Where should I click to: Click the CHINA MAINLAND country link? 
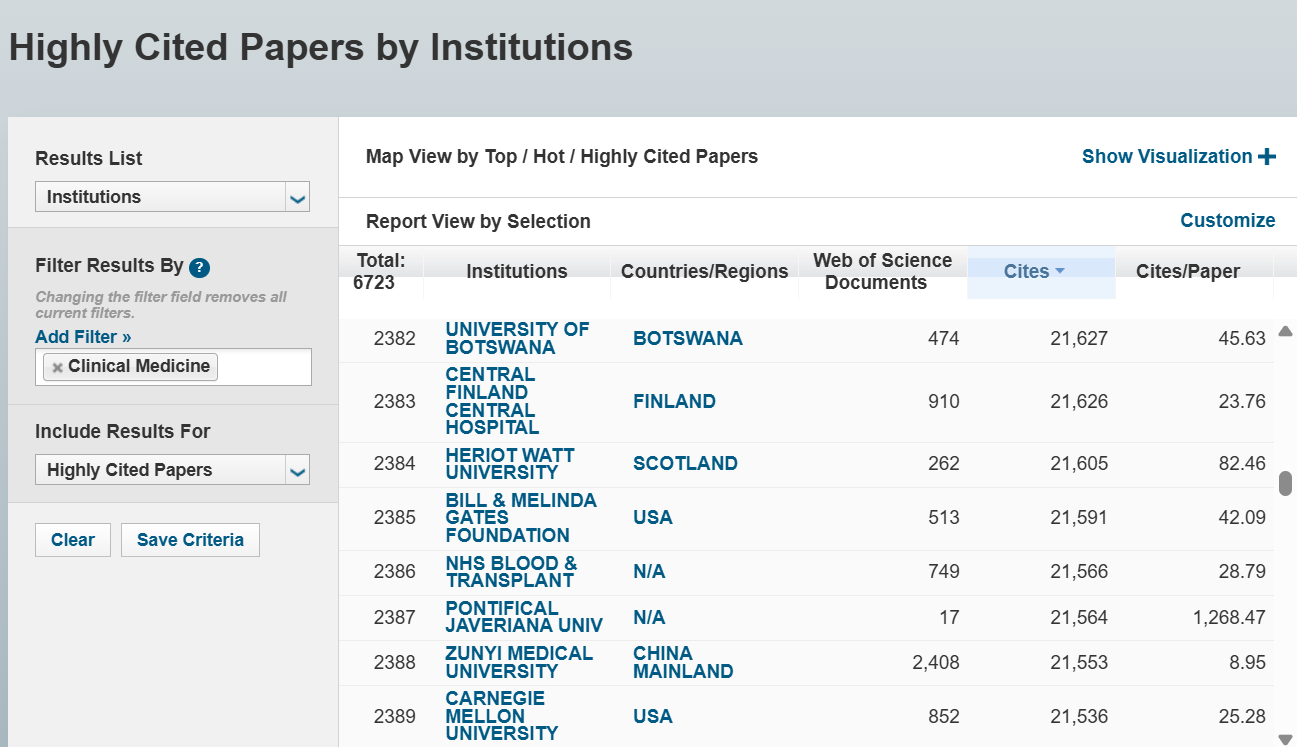(x=683, y=662)
